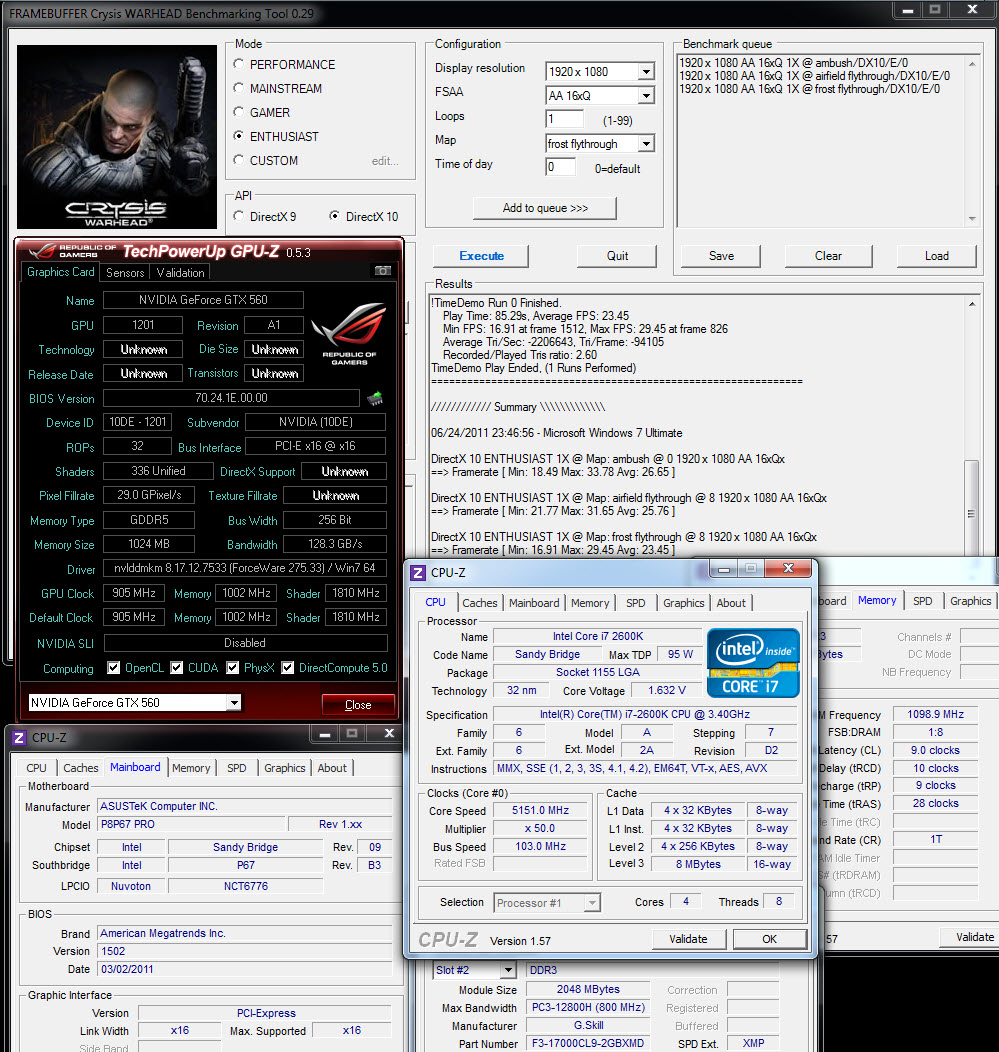Click Quit button in benchmark tool

(x=617, y=256)
